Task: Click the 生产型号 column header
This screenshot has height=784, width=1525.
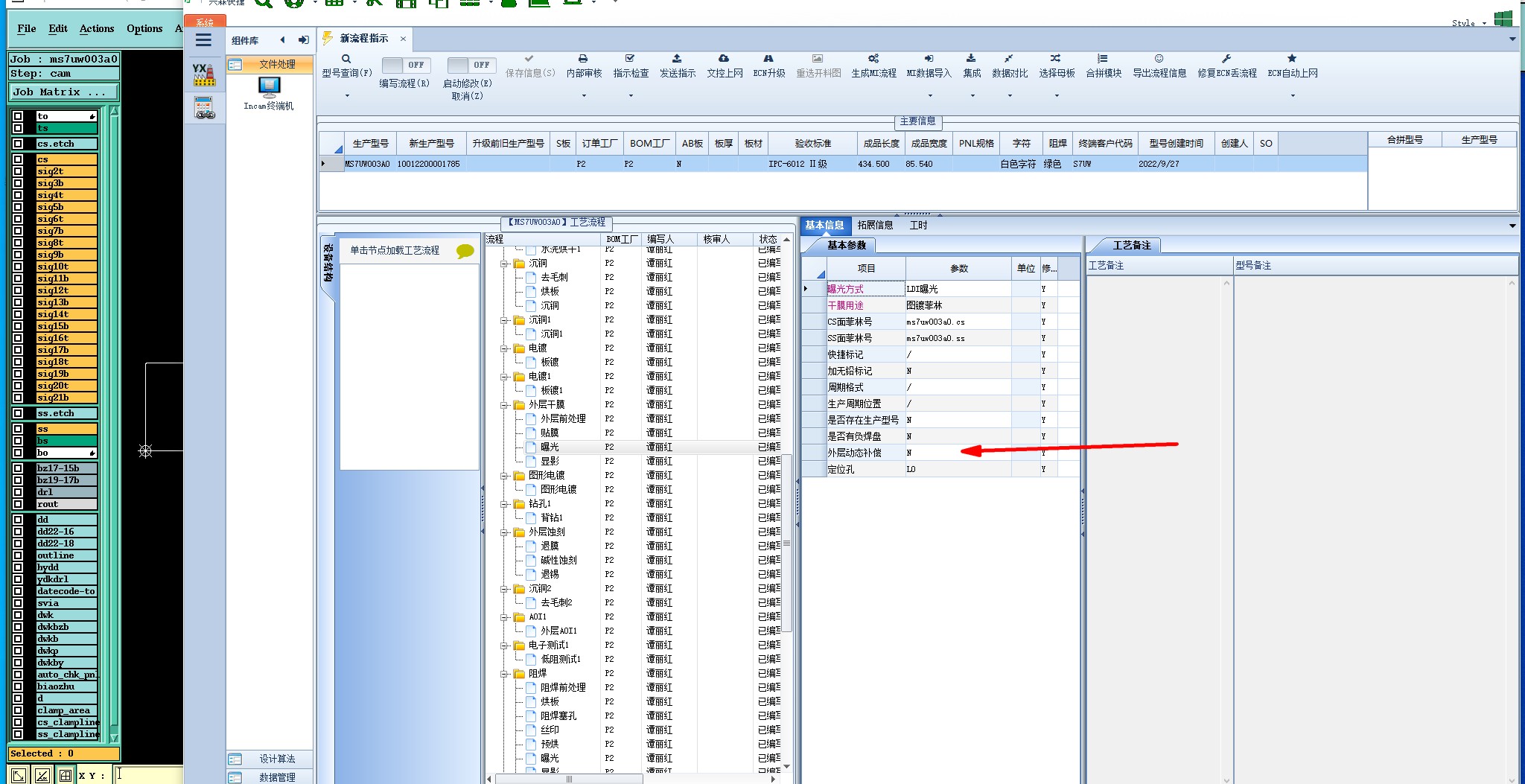Action: coord(370,144)
